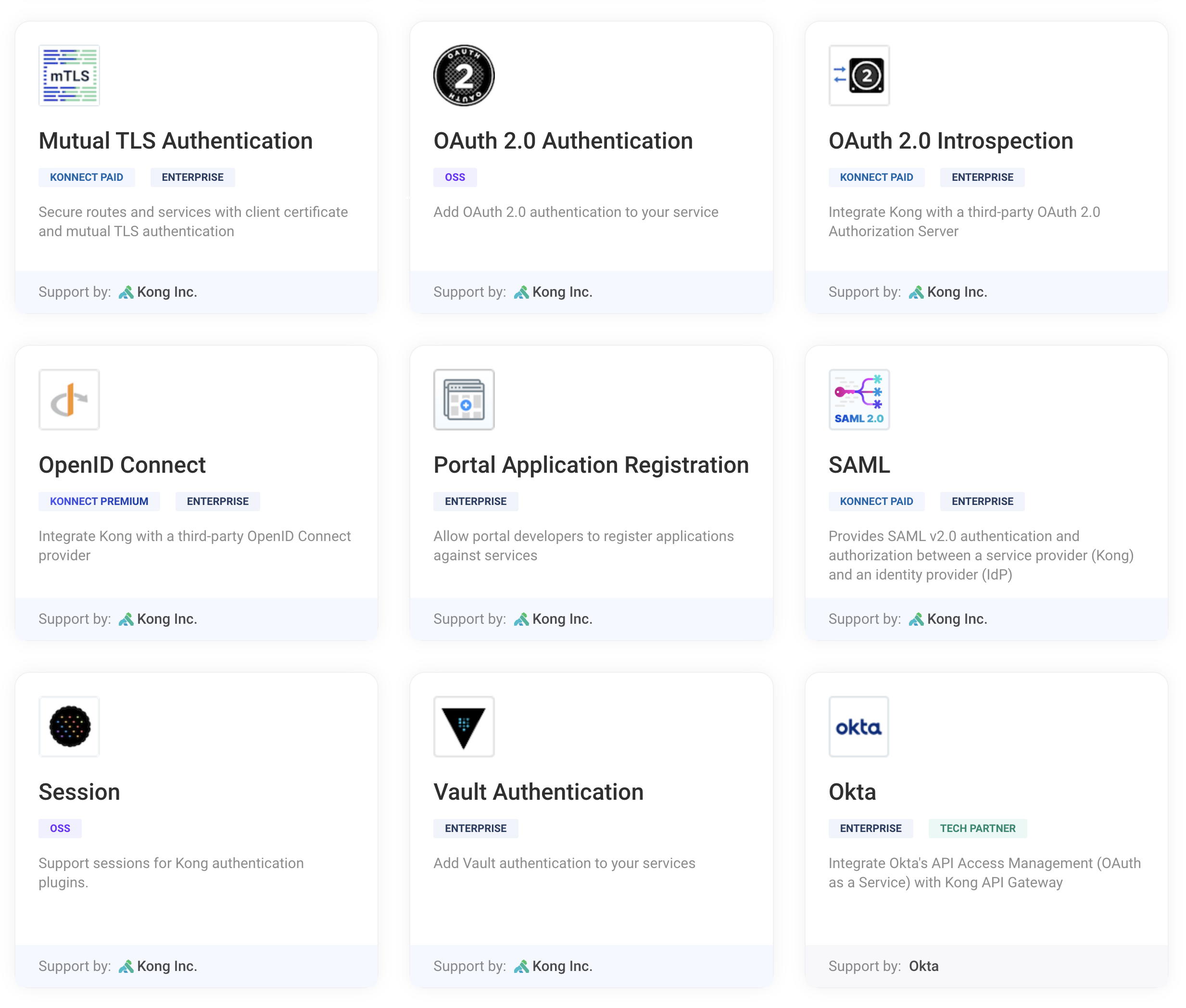Screen dimensions: 1186x1008
Task: Click 'Allow portal developers to register applications' text
Action: [583, 546]
